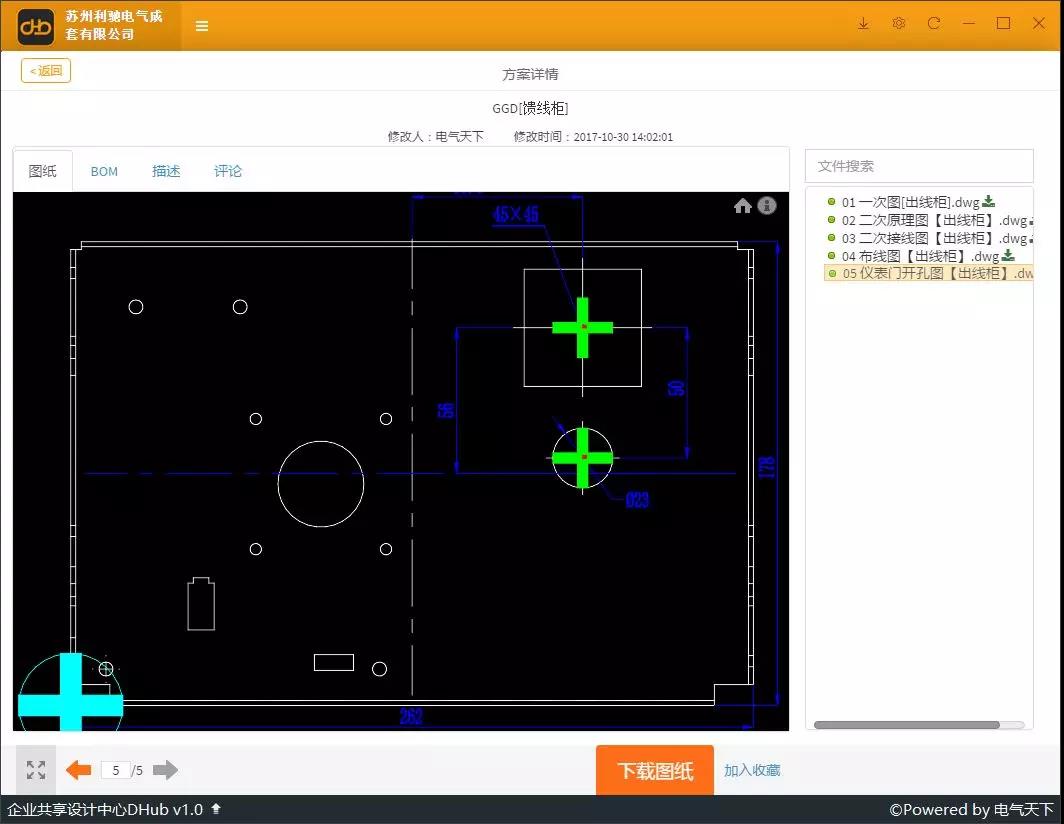The height and width of the screenshot is (824, 1064).
Task: Switch to the 评论 tab
Action: pos(228,171)
